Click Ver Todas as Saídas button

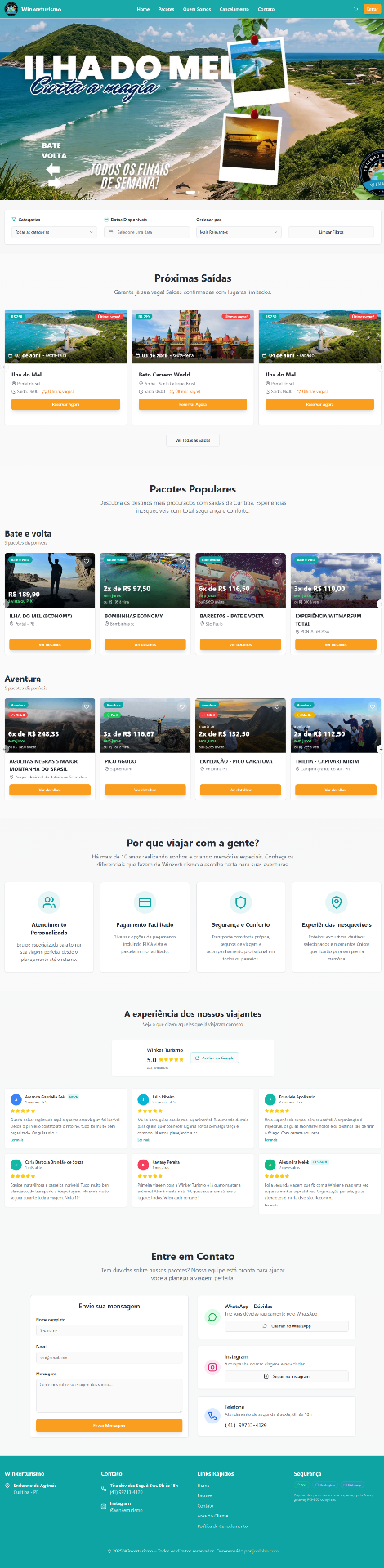[x=193, y=440]
